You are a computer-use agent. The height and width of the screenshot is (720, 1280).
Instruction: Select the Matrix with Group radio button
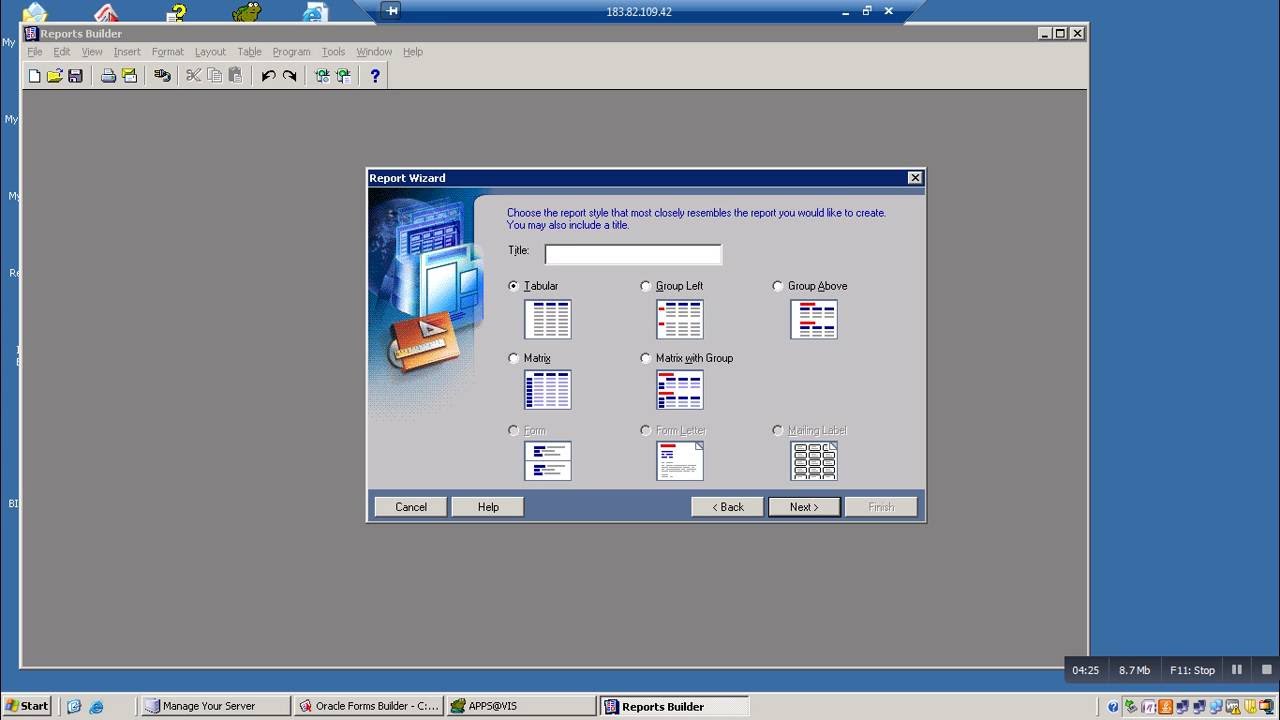[x=646, y=358]
